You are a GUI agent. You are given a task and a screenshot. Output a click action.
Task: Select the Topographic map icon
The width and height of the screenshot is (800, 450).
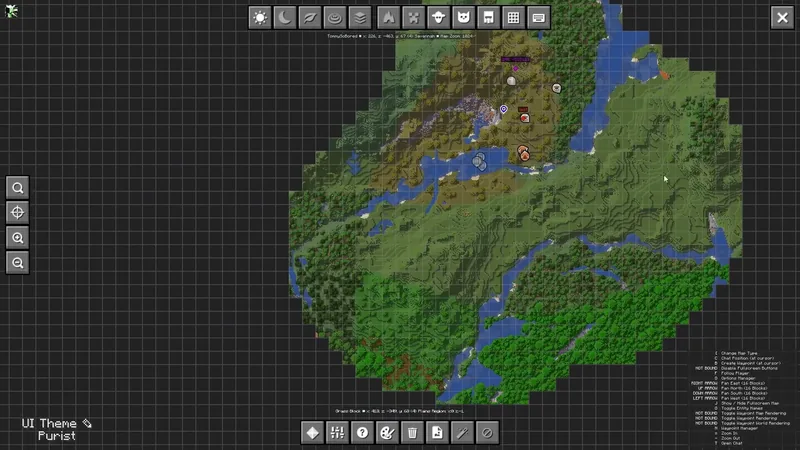click(x=335, y=18)
